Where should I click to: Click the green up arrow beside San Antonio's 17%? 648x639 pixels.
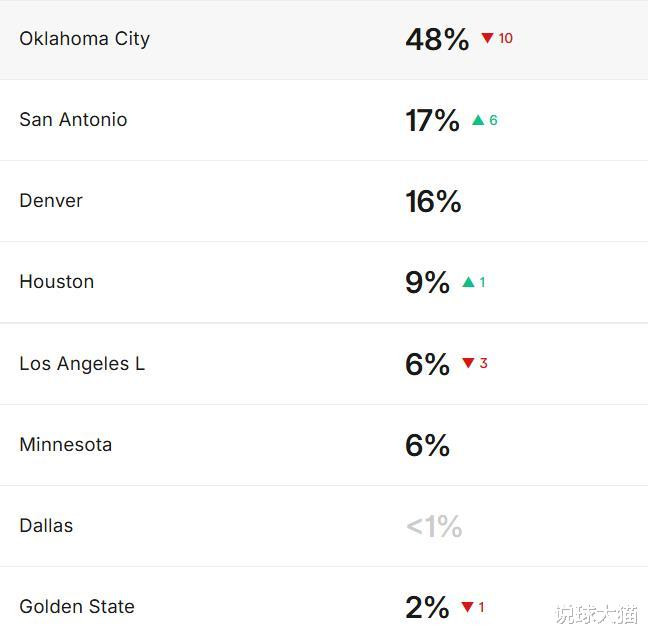478,120
